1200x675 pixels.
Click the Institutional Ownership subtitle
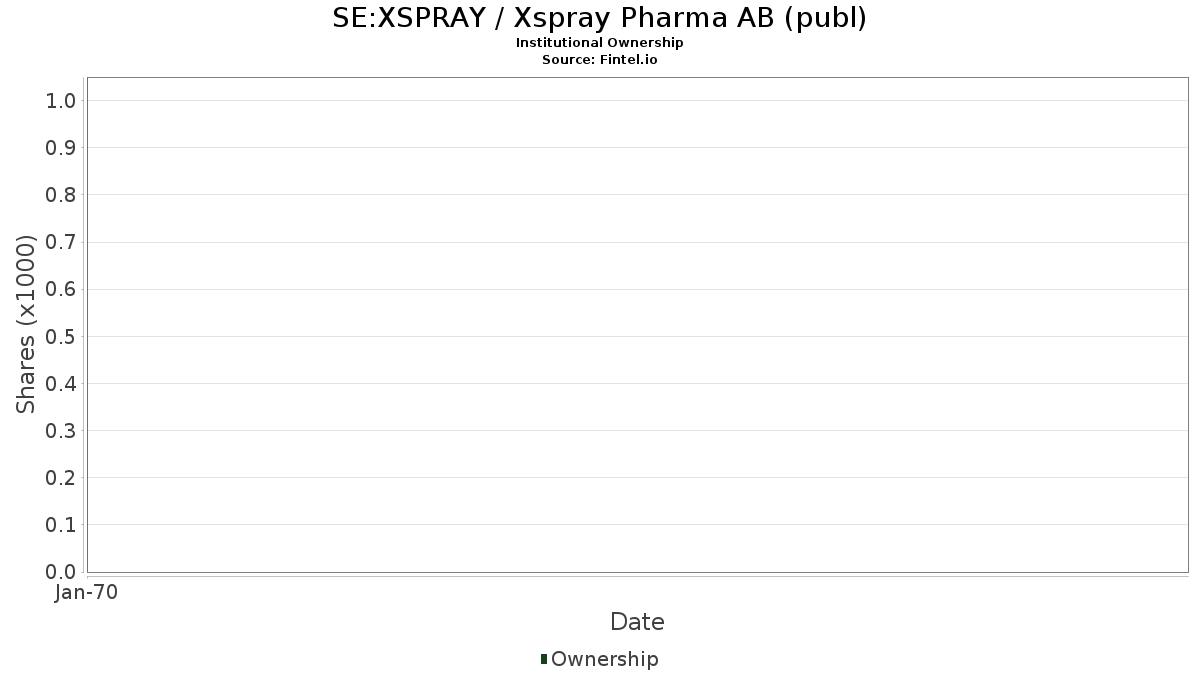tap(599, 43)
